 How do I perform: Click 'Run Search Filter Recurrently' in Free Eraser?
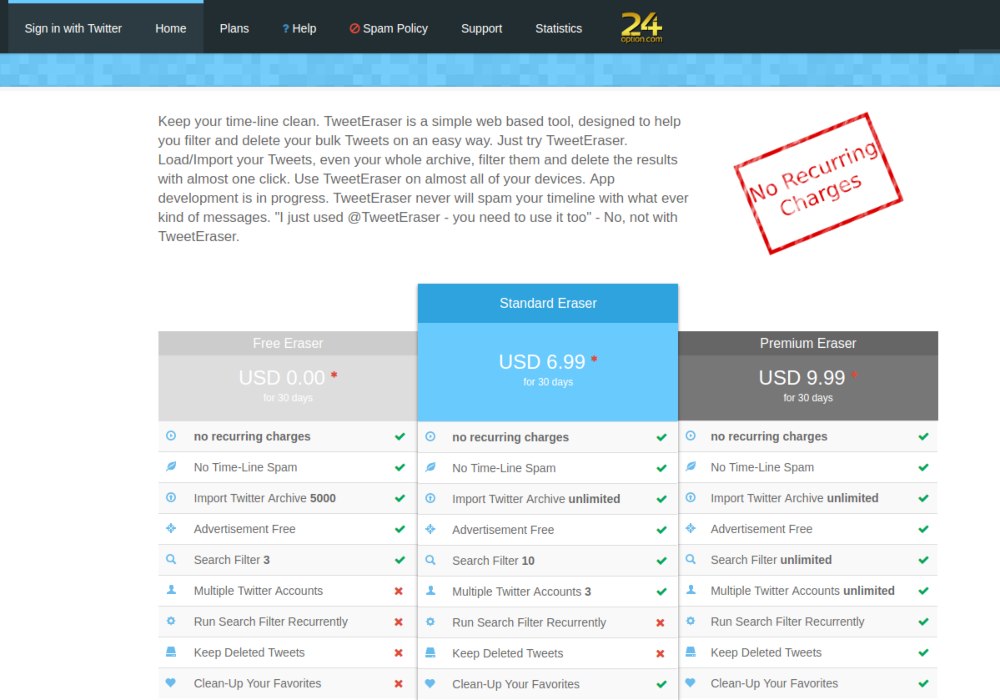click(x=270, y=622)
